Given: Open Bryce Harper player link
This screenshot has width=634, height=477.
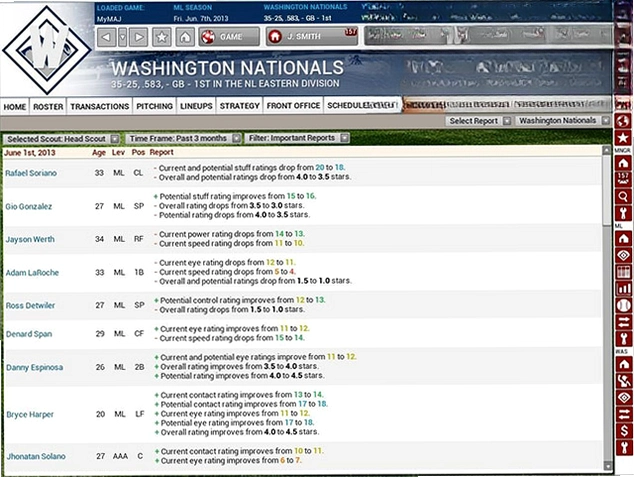Looking at the screenshot, I should click(x=30, y=415).
